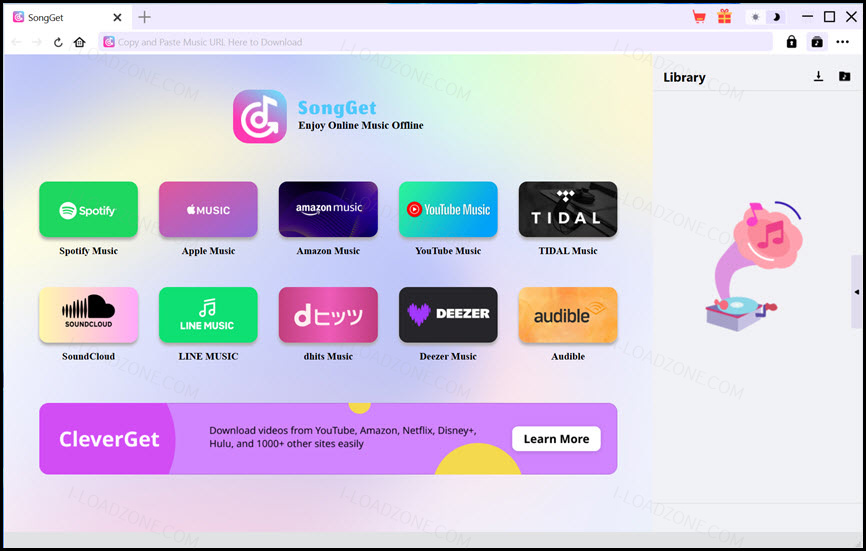Collapse the Library side panel arrow
This screenshot has height=551, width=866.
tap(857, 292)
